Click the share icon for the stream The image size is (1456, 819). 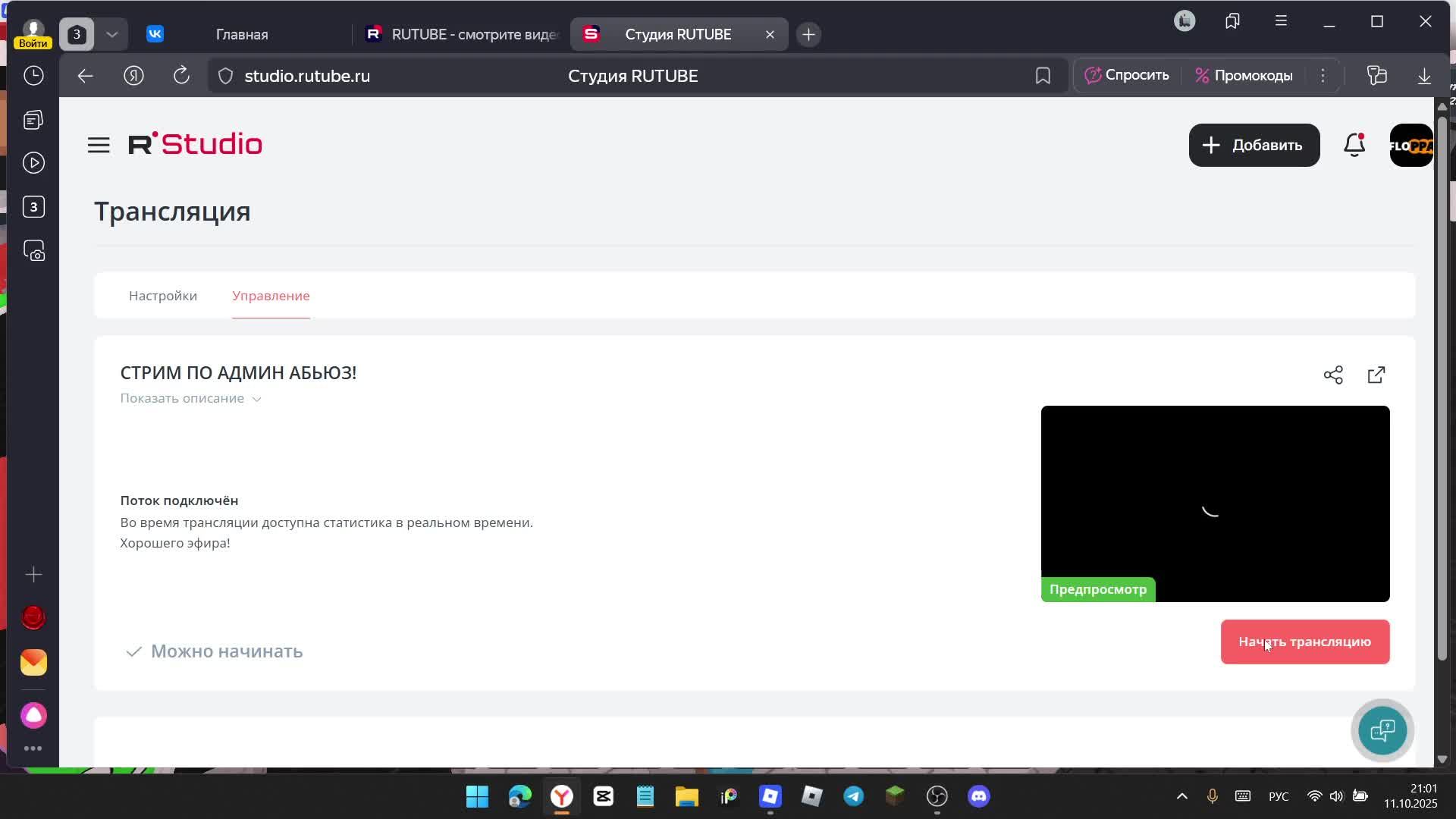click(x=1333, y=375)
